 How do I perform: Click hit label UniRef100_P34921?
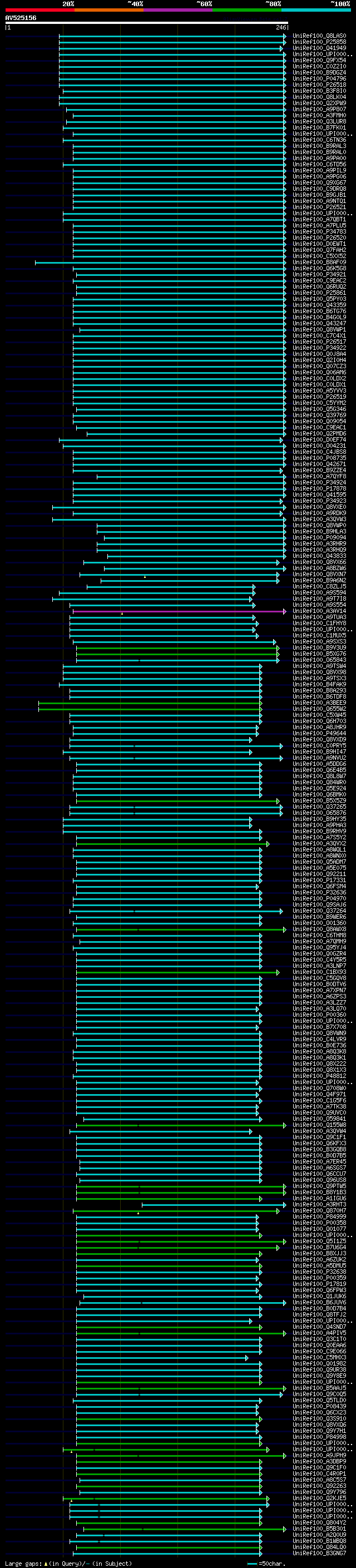click(319, 275)
